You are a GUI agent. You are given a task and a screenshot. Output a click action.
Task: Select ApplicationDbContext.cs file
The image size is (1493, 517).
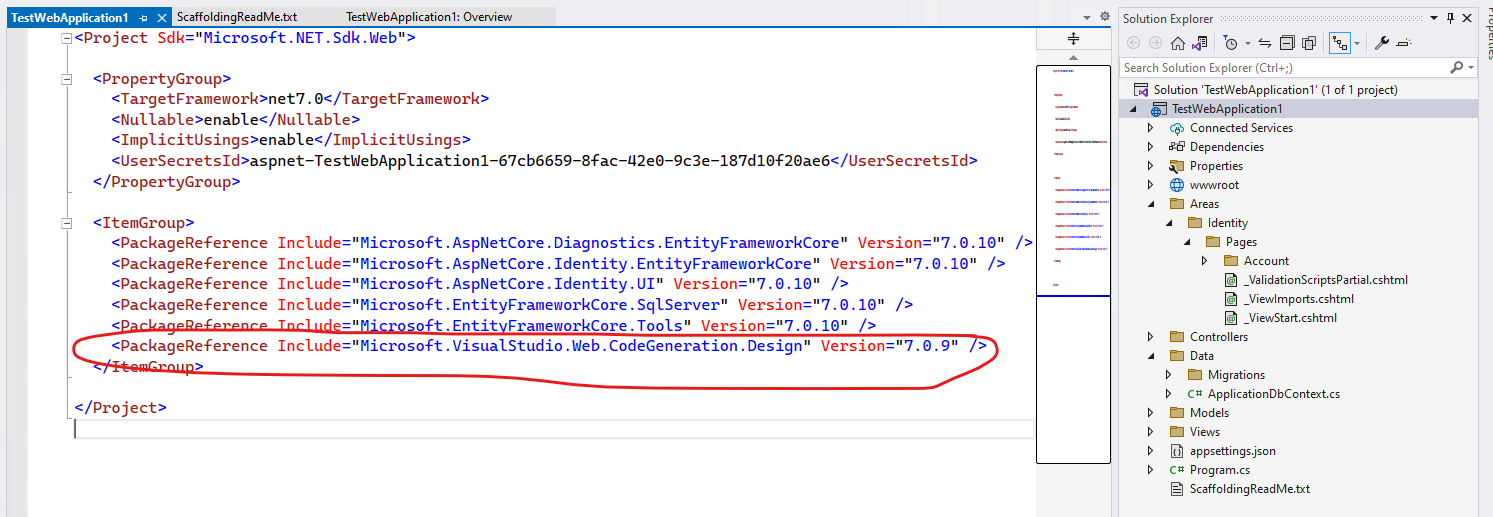point(1273,394)
